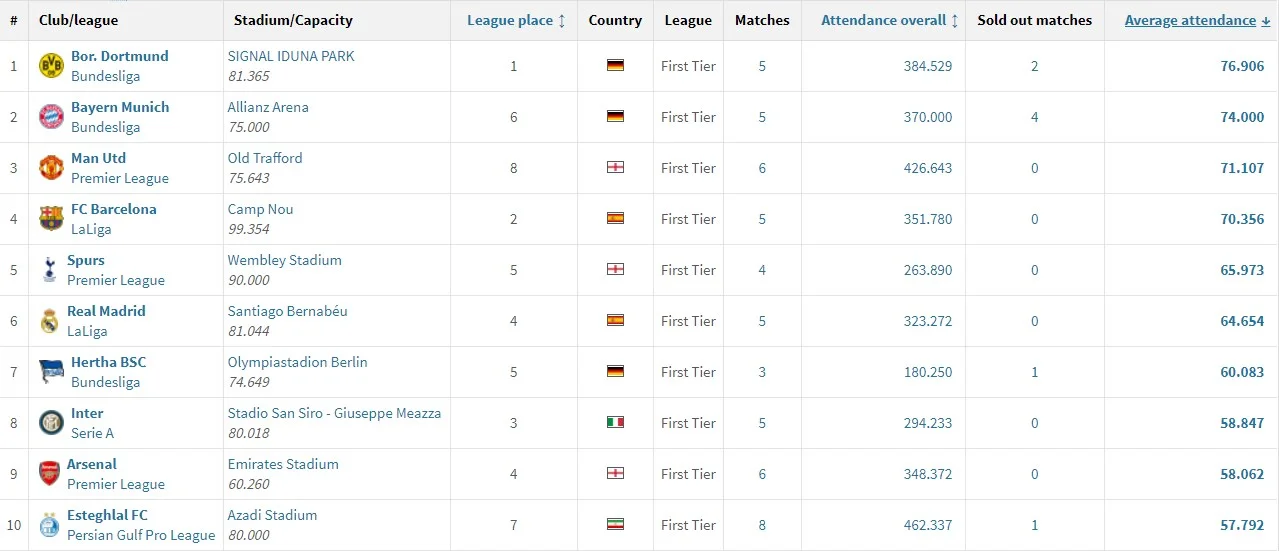Image resolution: width=1279 pixels, height=551 pixels.
Task: Click the Iran flag in Esteghlal row
Action: tap(615, 525)
